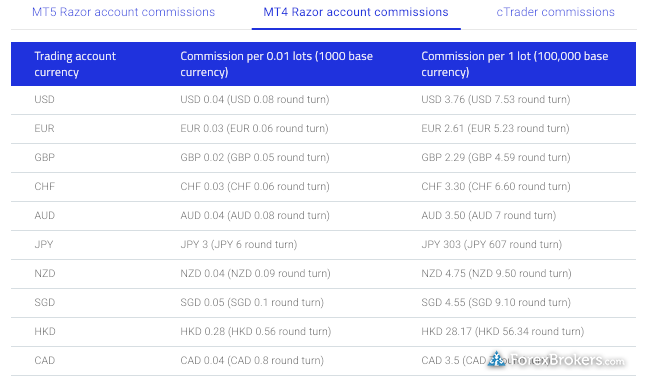
Task: Select the HKD currency row label
Action: click(x=45, y=331)
